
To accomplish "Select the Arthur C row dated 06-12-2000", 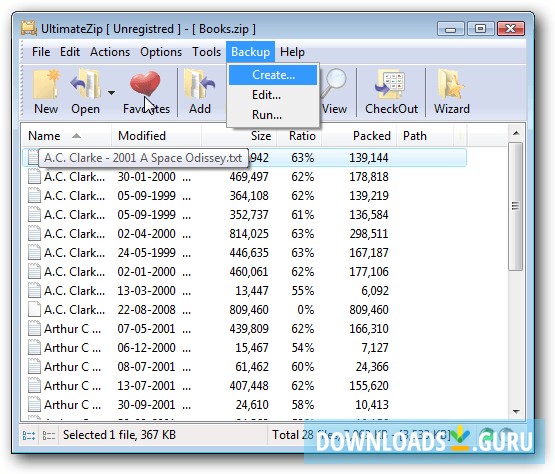I will 244,348.
